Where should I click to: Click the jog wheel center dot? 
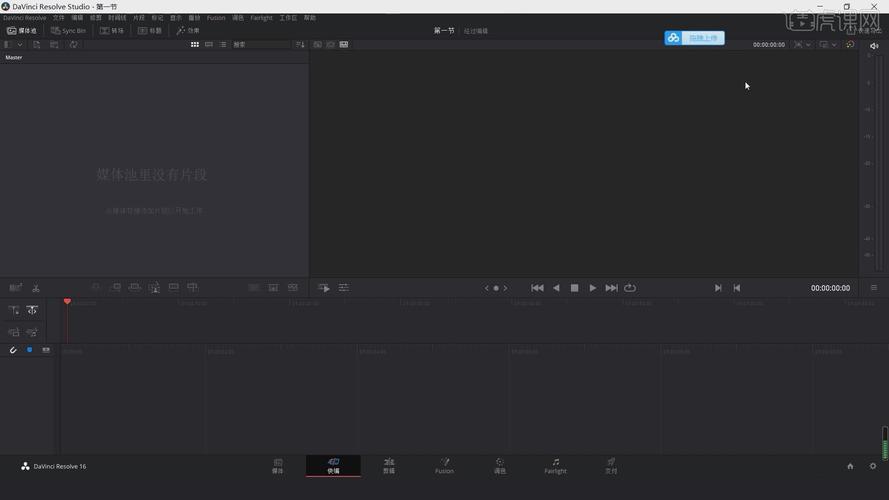[x=496, y=288]
